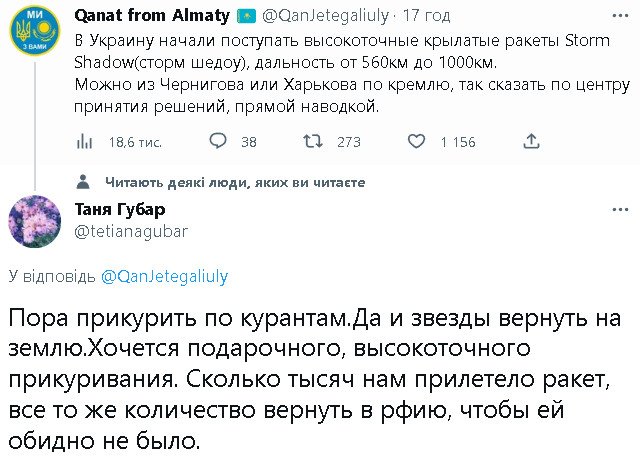The width and height of the screenshot is (640, 457).
Task: Click the 18,6 тис. views count
Action: (x=135, y=142)
